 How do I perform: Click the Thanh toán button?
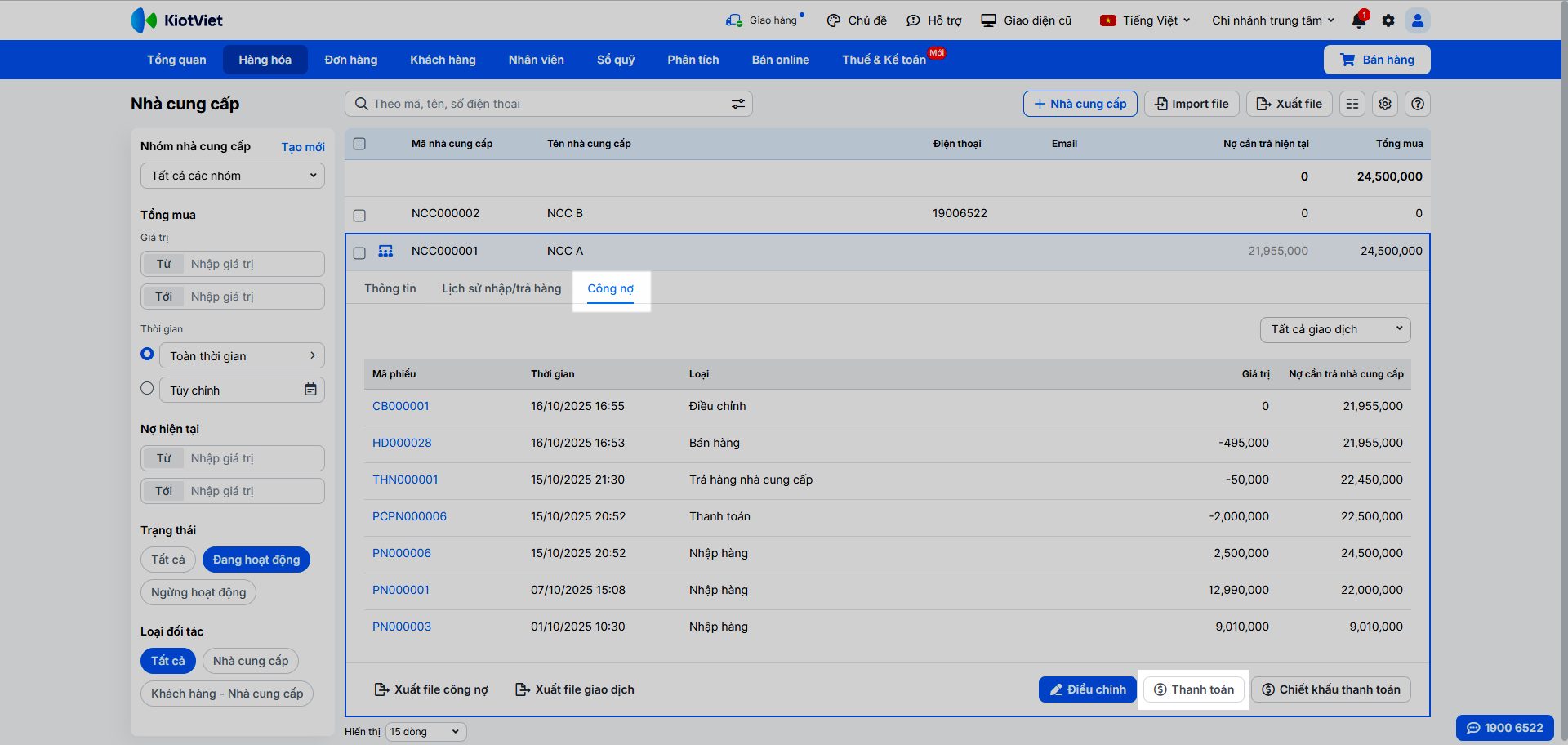(x=1194, y=689)
